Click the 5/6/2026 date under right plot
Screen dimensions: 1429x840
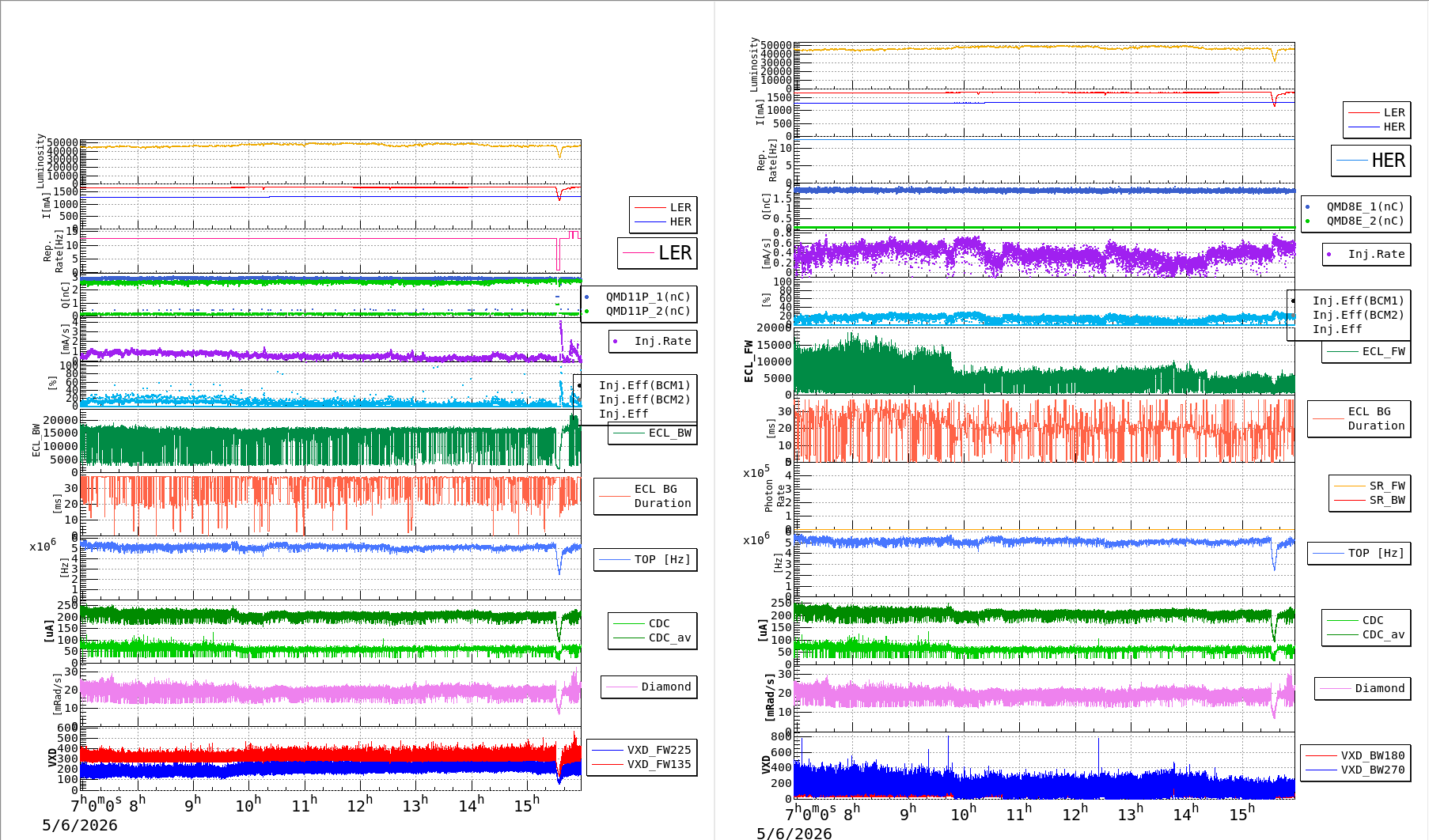click(794, 834)
